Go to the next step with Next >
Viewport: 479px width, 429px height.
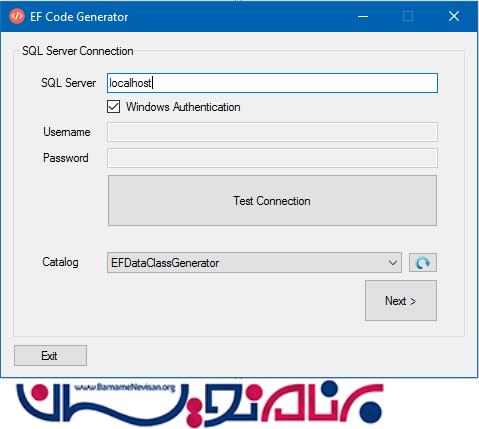click(401, 301)
